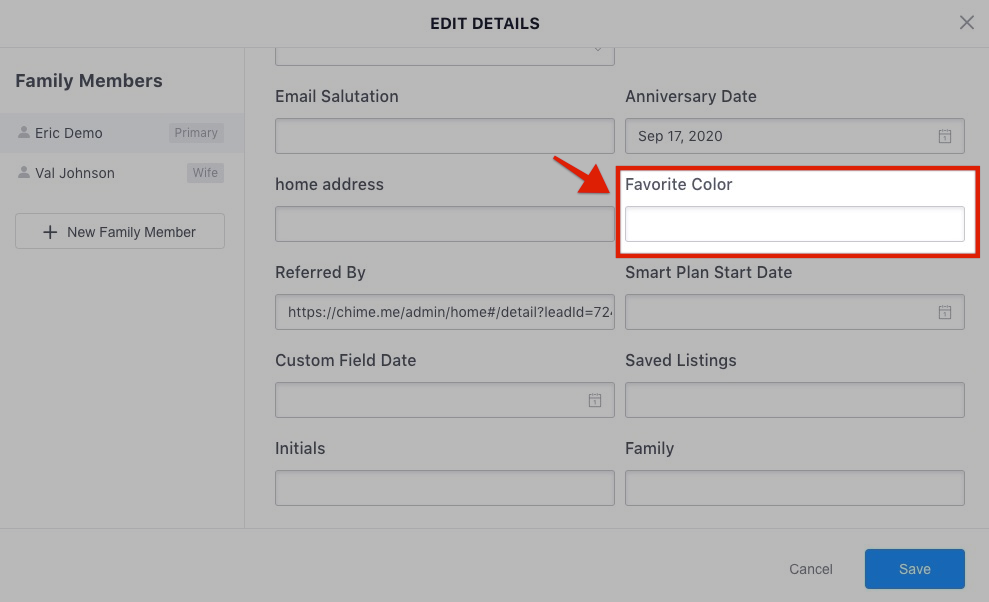Screen dimensions: 989x602
Task: Cancel editing details
Action: (x=811, y=569)
